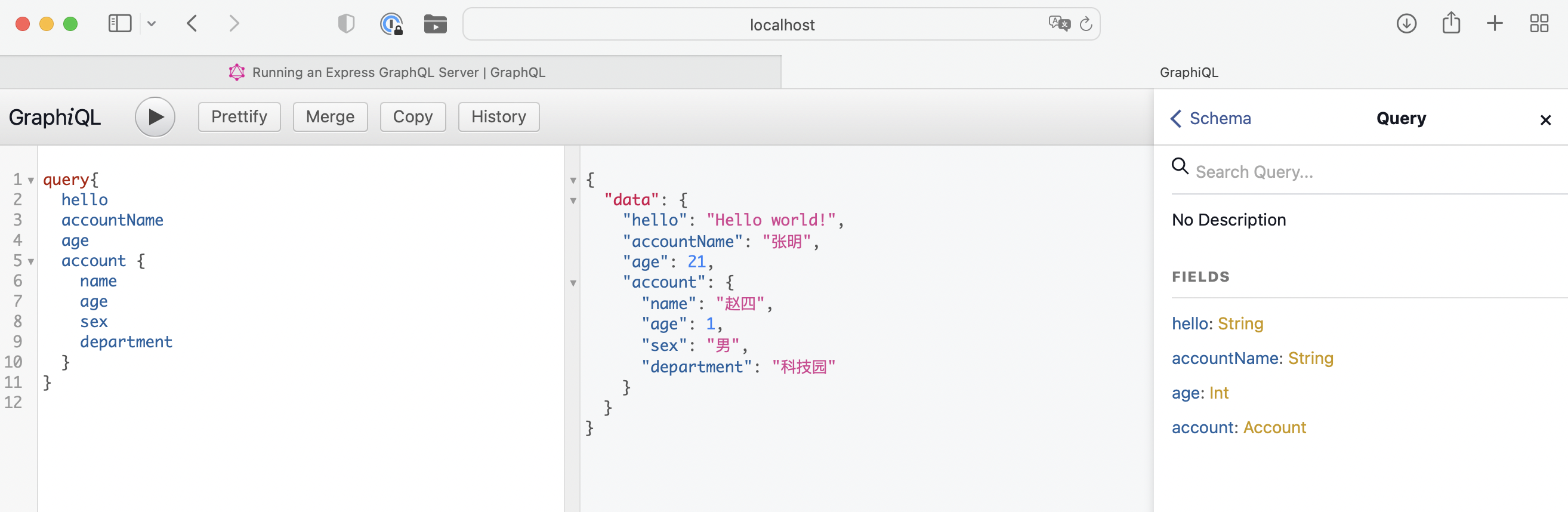The image size is (1568, 512).
Task: Click the No Description text
Action: click(1229, 220)
